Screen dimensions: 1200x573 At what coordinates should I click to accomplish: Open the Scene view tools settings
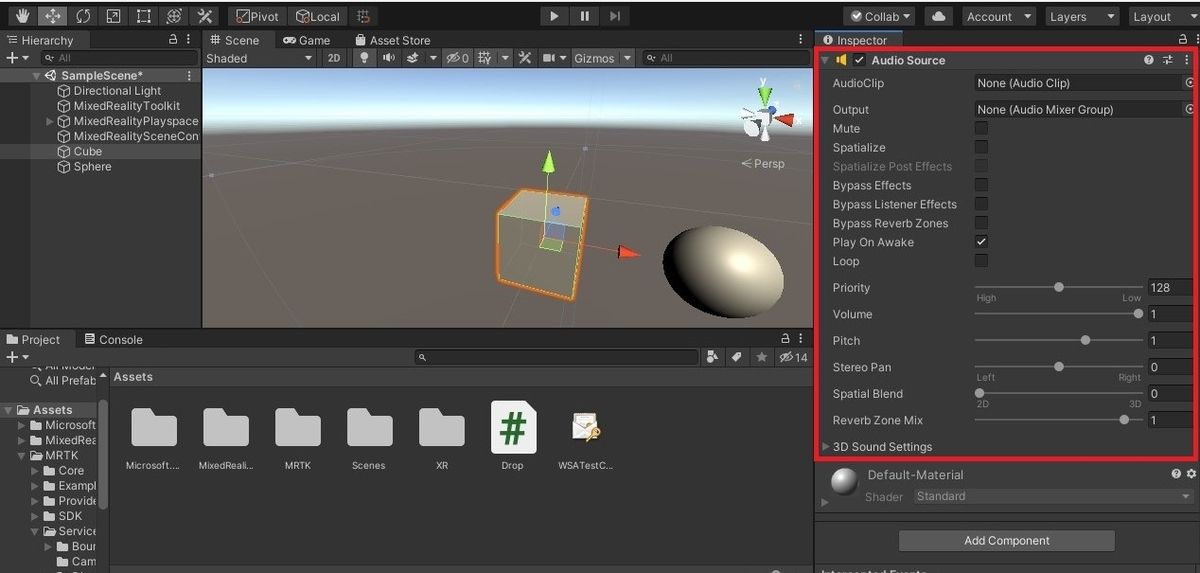tap(525, 58)
